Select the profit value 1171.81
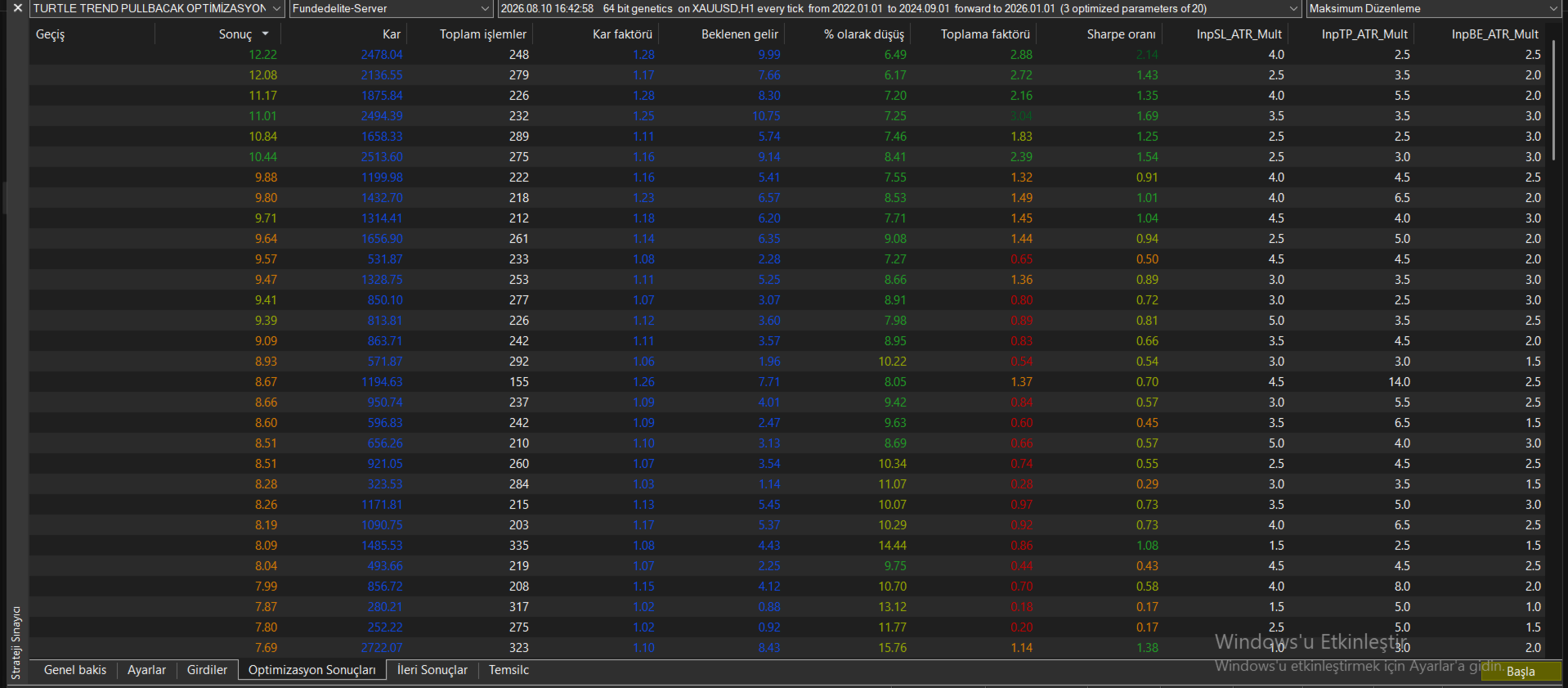The image size is (1568, 688). [x=382, y=505]
